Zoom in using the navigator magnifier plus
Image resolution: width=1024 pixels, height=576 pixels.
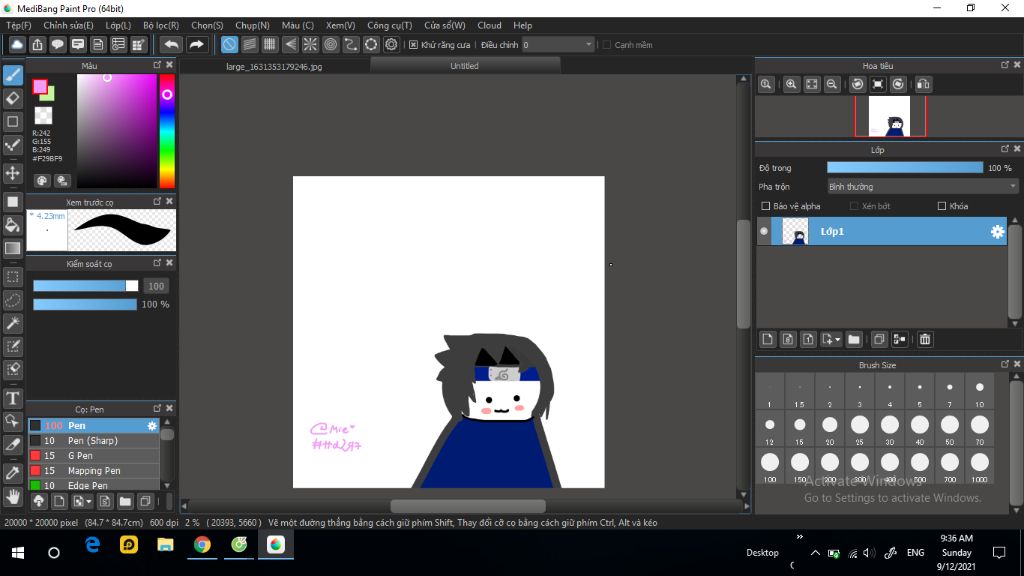791,84
